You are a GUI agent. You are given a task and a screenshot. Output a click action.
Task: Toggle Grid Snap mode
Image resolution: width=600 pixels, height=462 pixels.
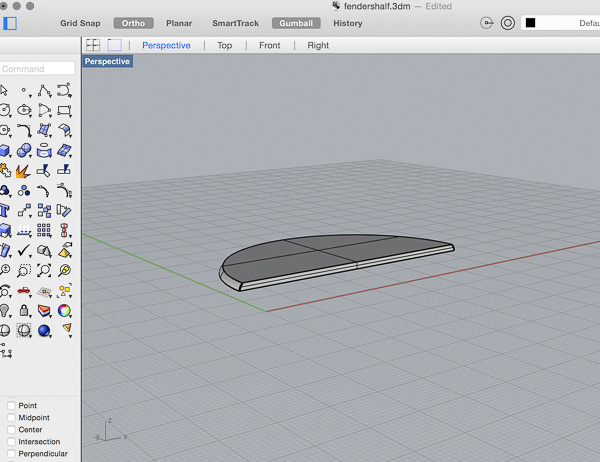[x=80, y=23]
